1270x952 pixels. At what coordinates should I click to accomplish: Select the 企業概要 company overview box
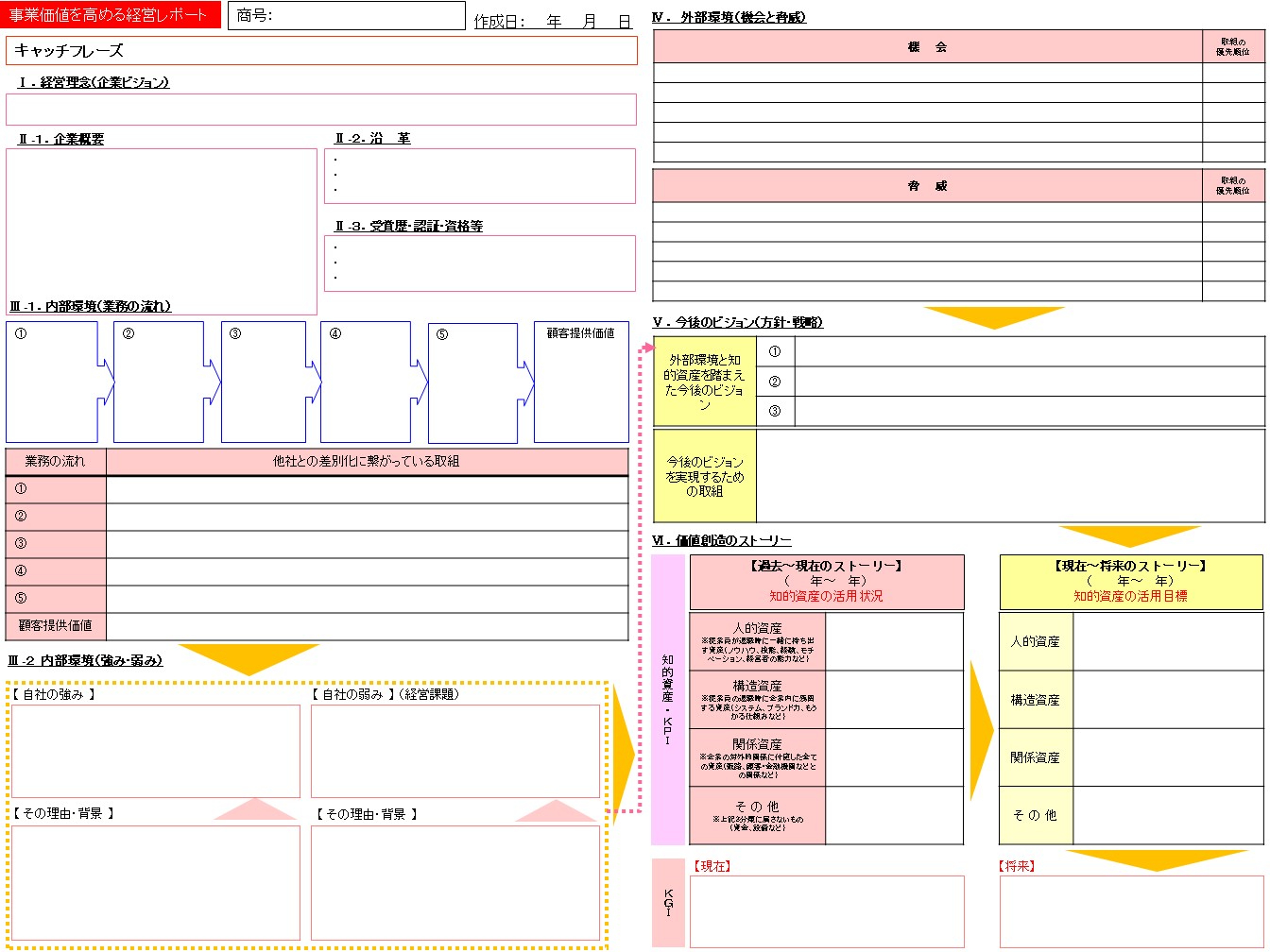tap(162, 231)
